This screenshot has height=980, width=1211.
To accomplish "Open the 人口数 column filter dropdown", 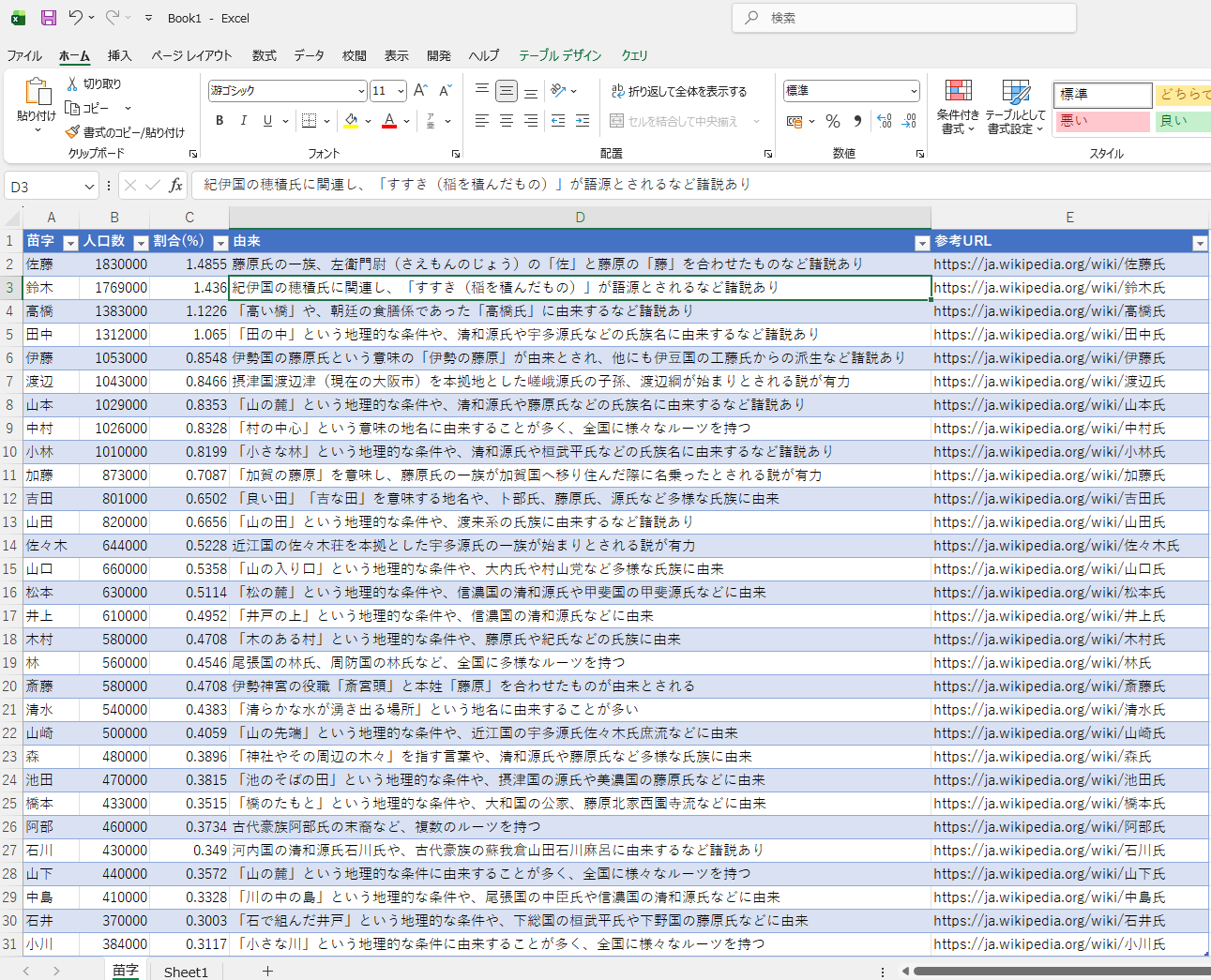I will [x=141, y=243].
